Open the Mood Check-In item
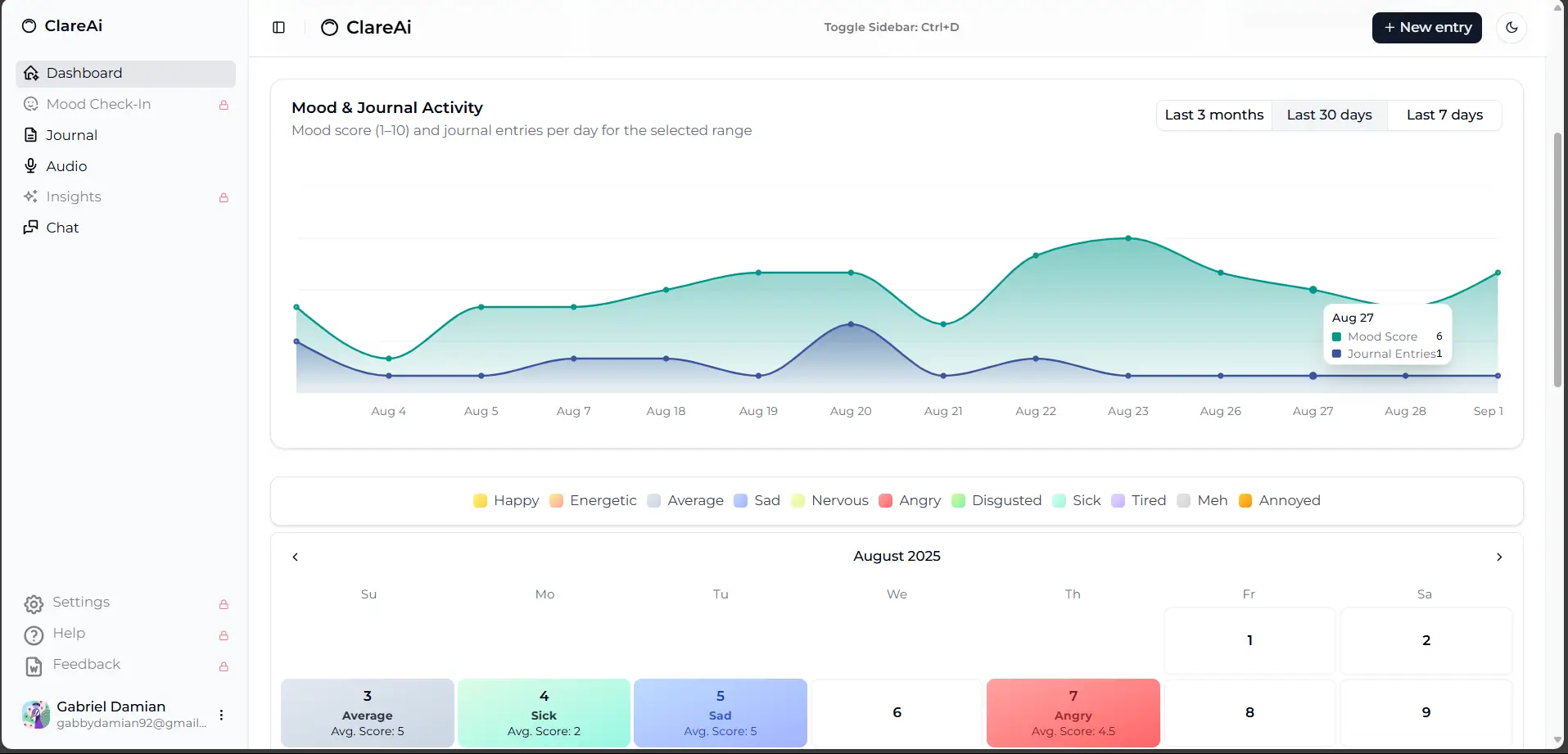This screenshot has width=1568, height=754. pyautogui.click(x=98, y=104)
